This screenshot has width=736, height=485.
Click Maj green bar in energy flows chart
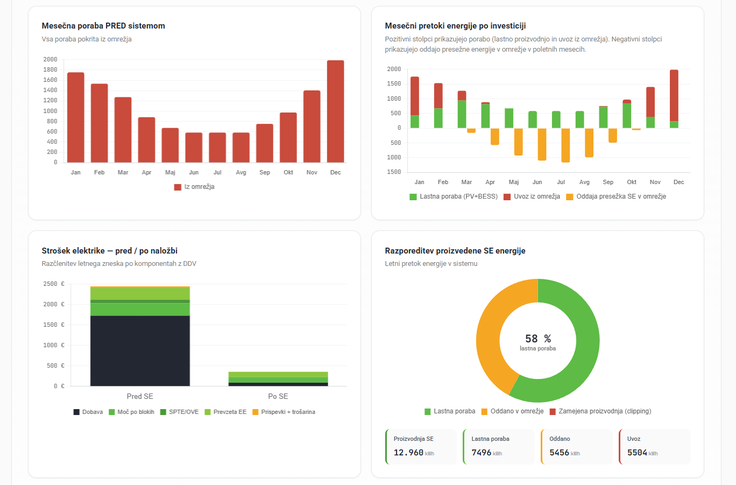[509, 118]
